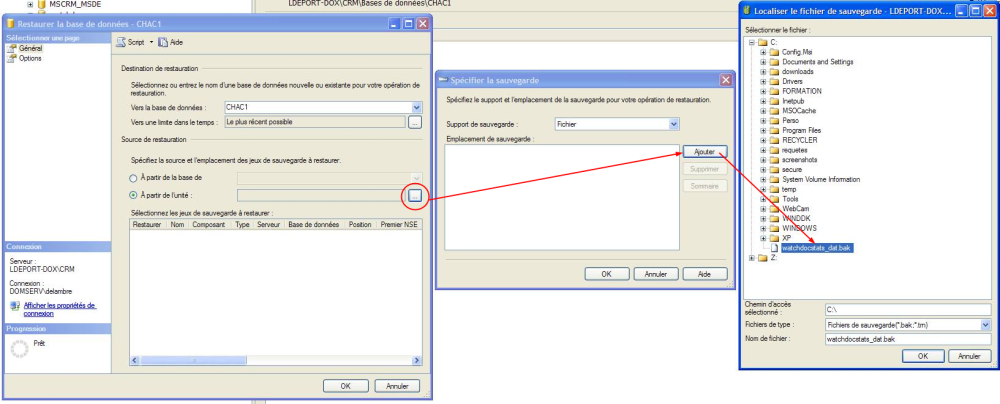The height and width of the screenshot is (404, 1000).
Task: Click the 'Nom de fichier' input field
Action: 907,340
